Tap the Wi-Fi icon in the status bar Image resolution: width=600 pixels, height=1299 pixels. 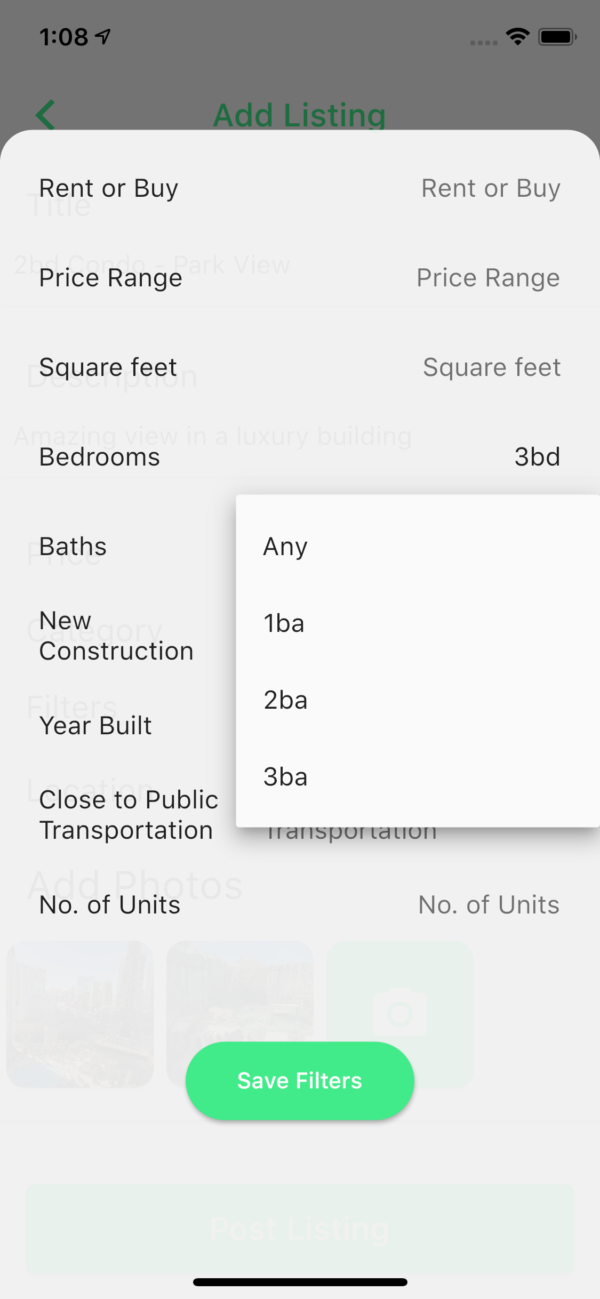[516, 36]
